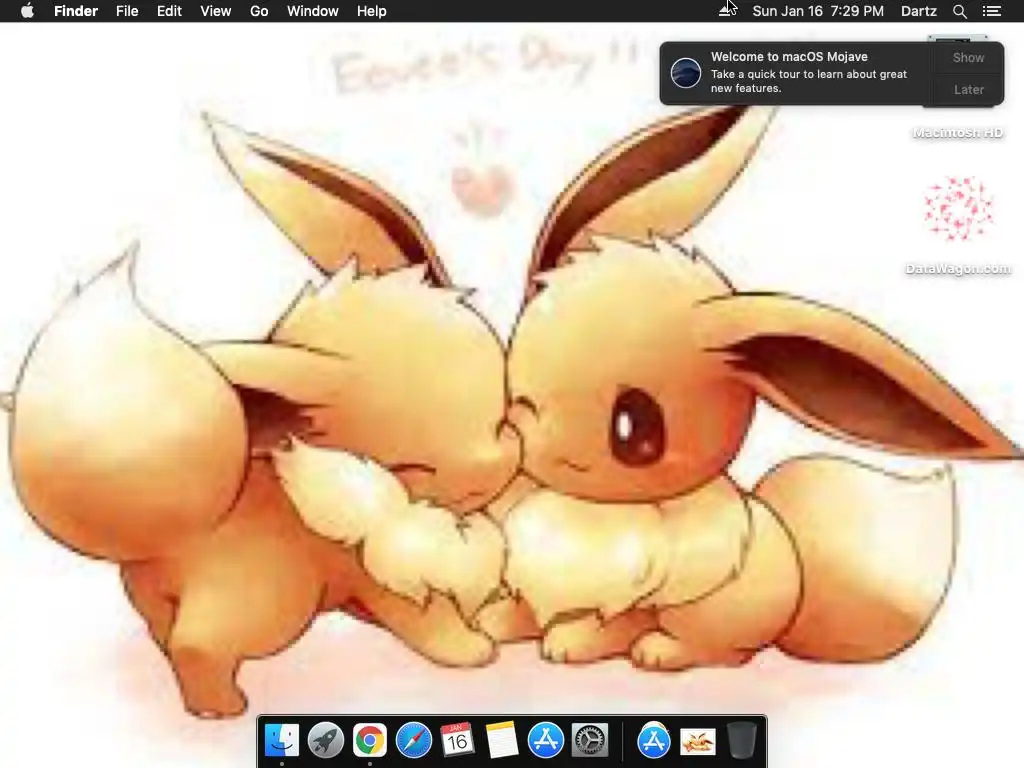The width and height of the screenshot is (1024, 768).
Task: Open Calendar showing Jan 16 in Dock
Action: pos(457,740)
